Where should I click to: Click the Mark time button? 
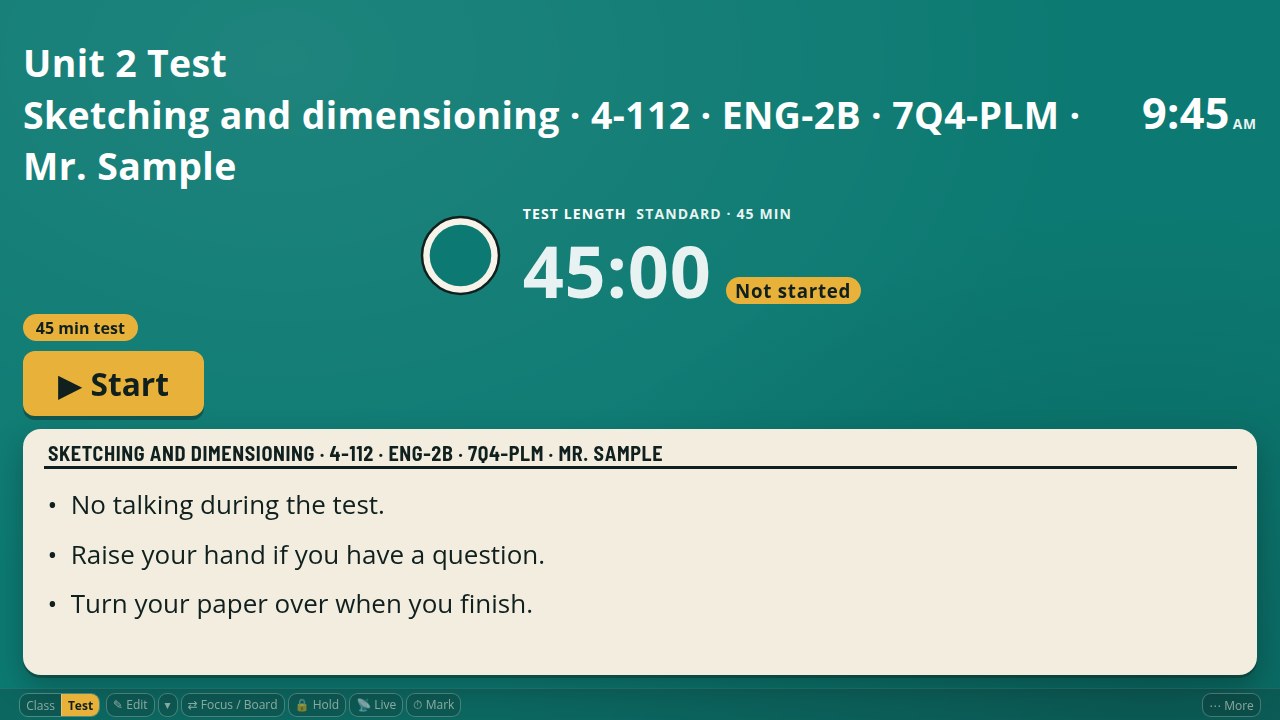tap(433, 705)
